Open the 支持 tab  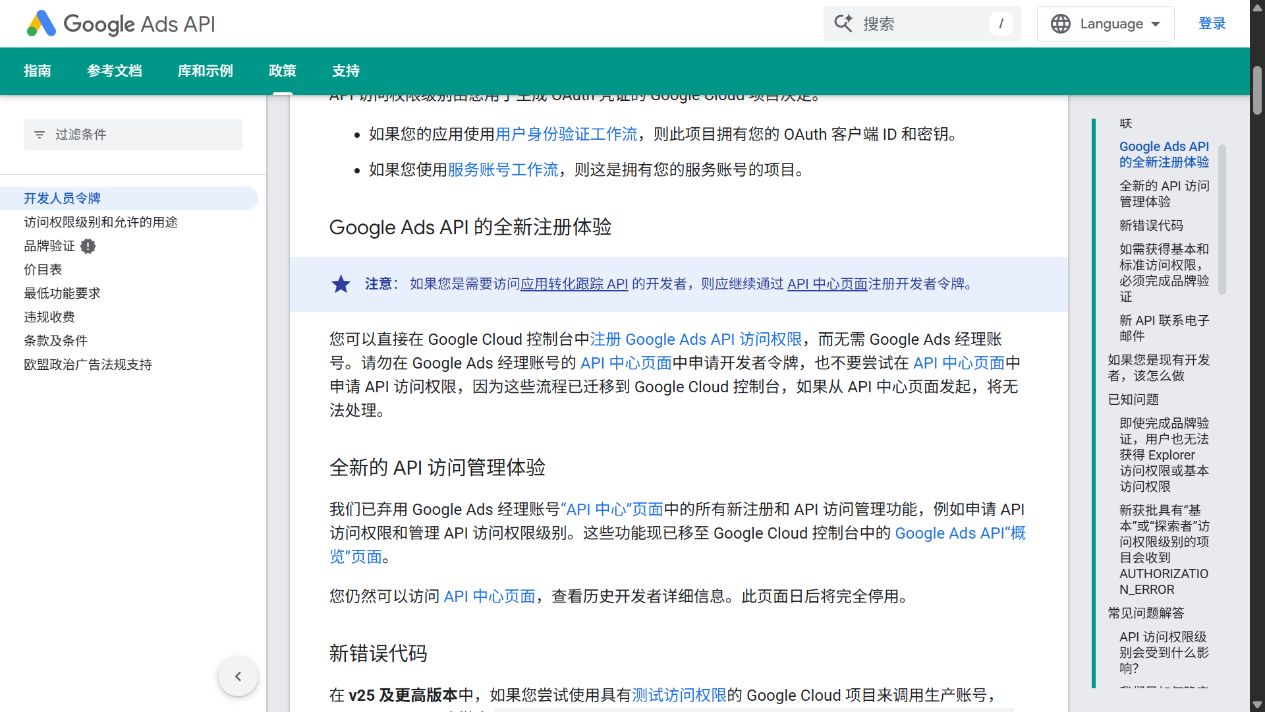click(346, 71)
